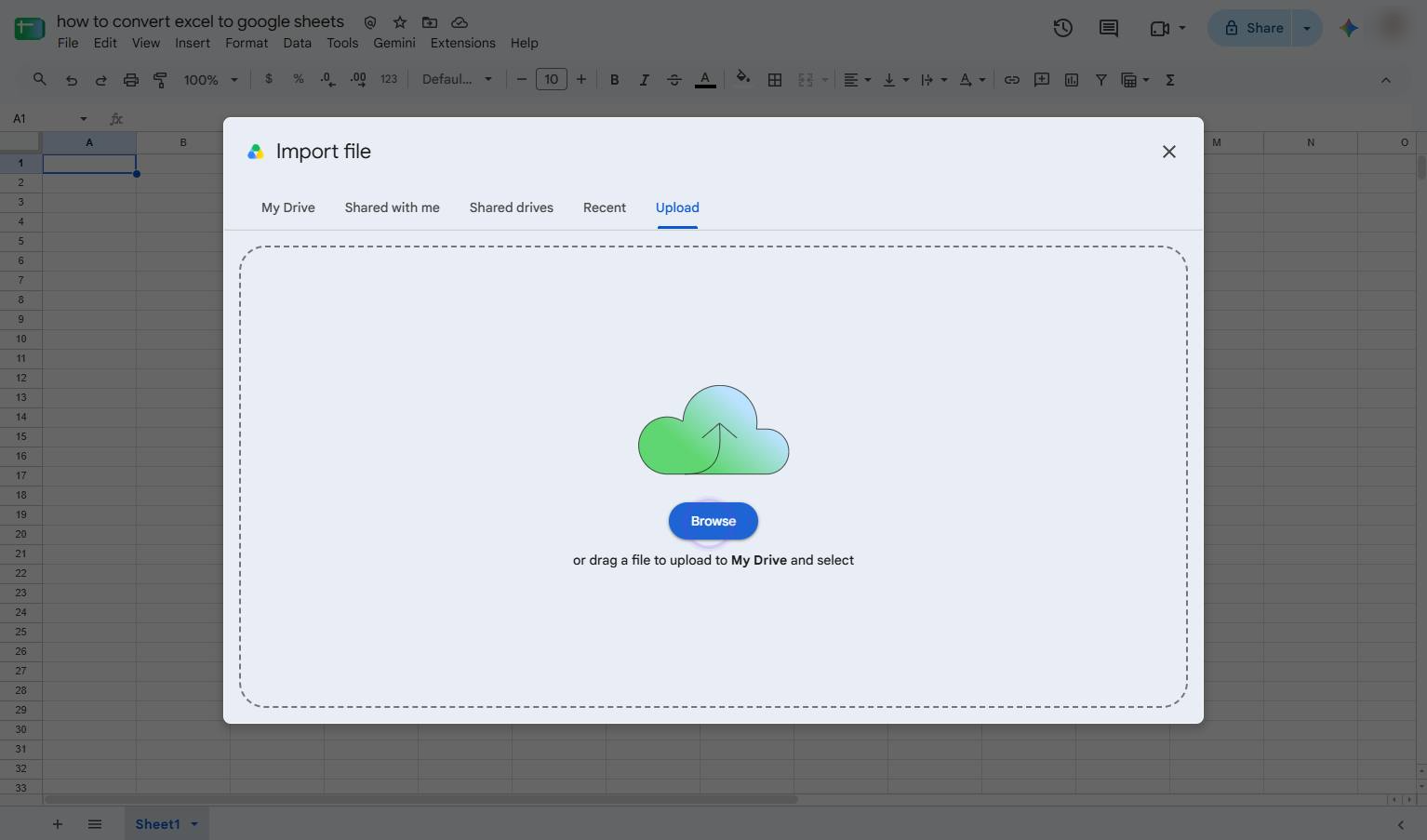This screenshot has height=840, width=1427.
Task: Click the search menus magnifier icon
Action: pyautogui.click(x=40, y=80)
